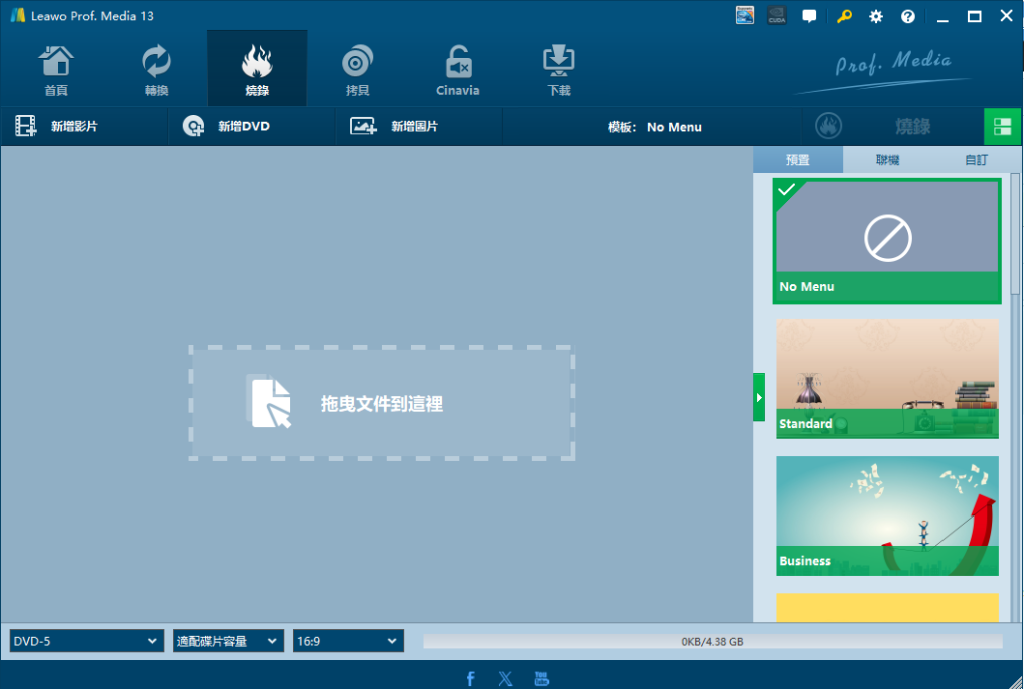
Task: Switch to the Custom (自訂) templates tab
Action: (976, 160)
